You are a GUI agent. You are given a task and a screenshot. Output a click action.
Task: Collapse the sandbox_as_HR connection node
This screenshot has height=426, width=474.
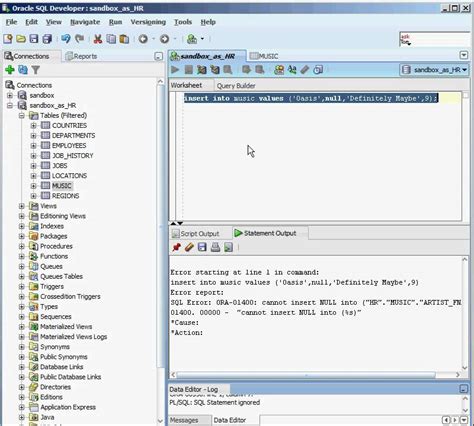point(10,105)
